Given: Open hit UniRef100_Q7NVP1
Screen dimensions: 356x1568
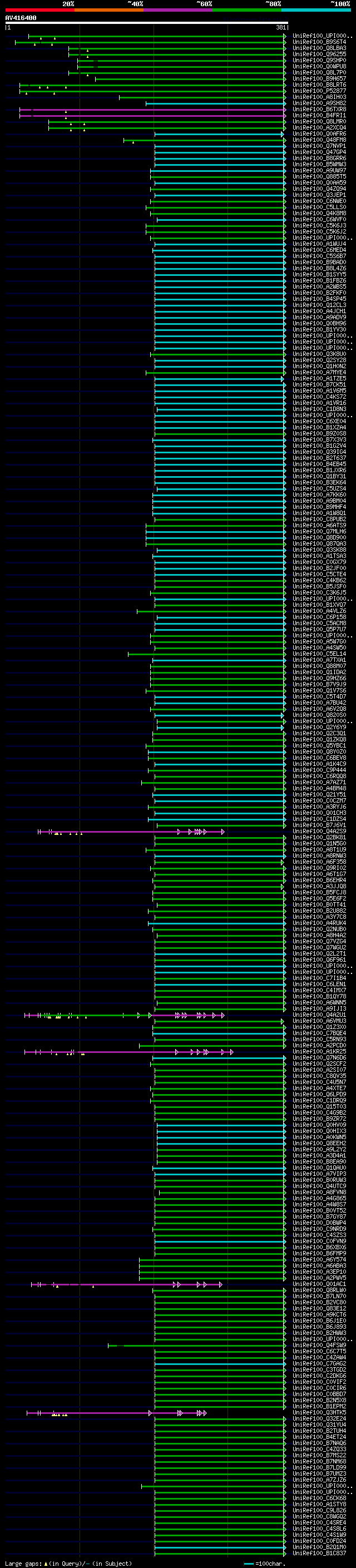Looking at the screenshot, I should click(x=319, y=146).
